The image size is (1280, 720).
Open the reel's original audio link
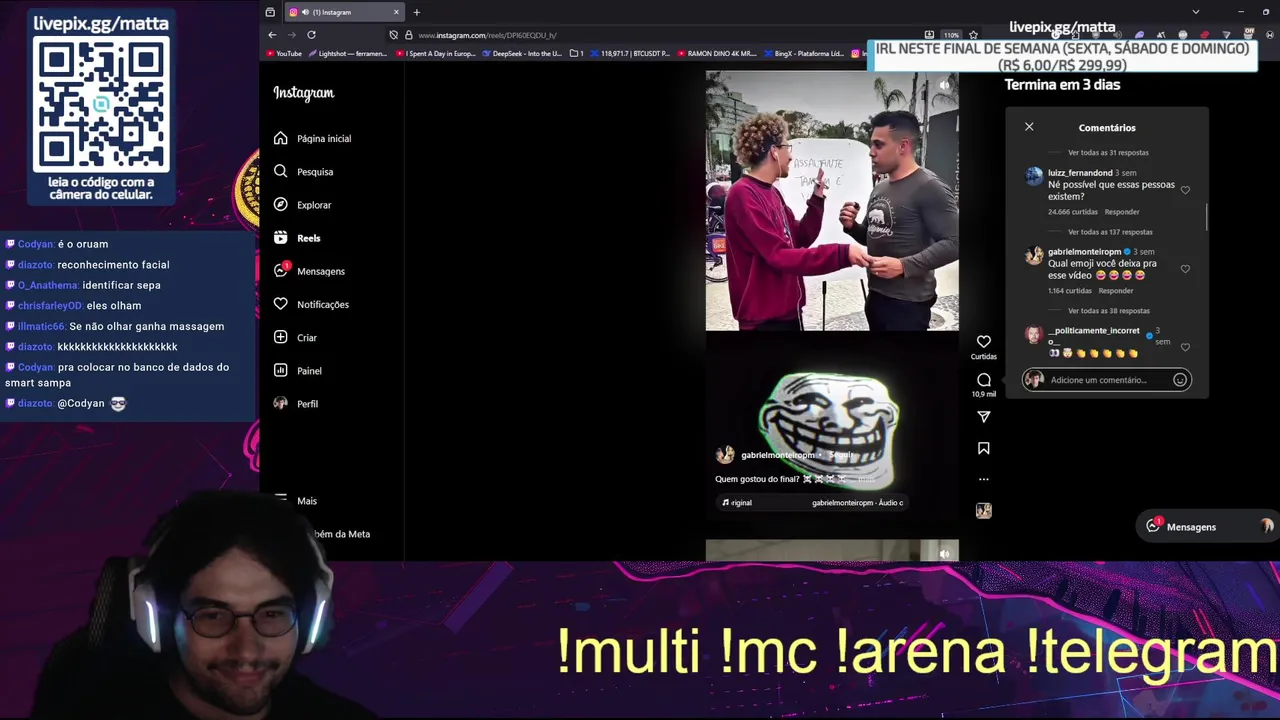coord(812,503)
